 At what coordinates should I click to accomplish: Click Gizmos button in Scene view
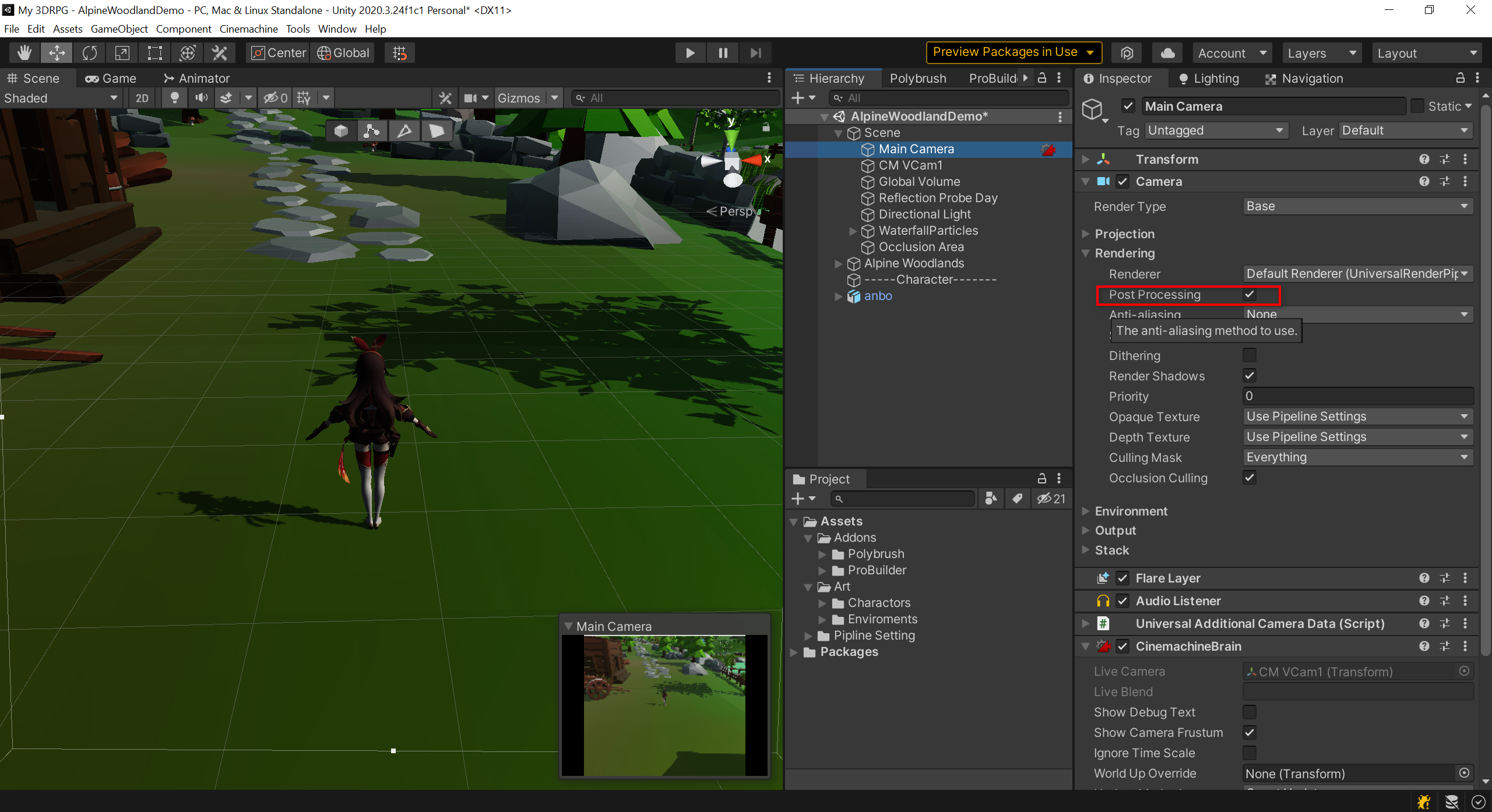coord(519,98)
